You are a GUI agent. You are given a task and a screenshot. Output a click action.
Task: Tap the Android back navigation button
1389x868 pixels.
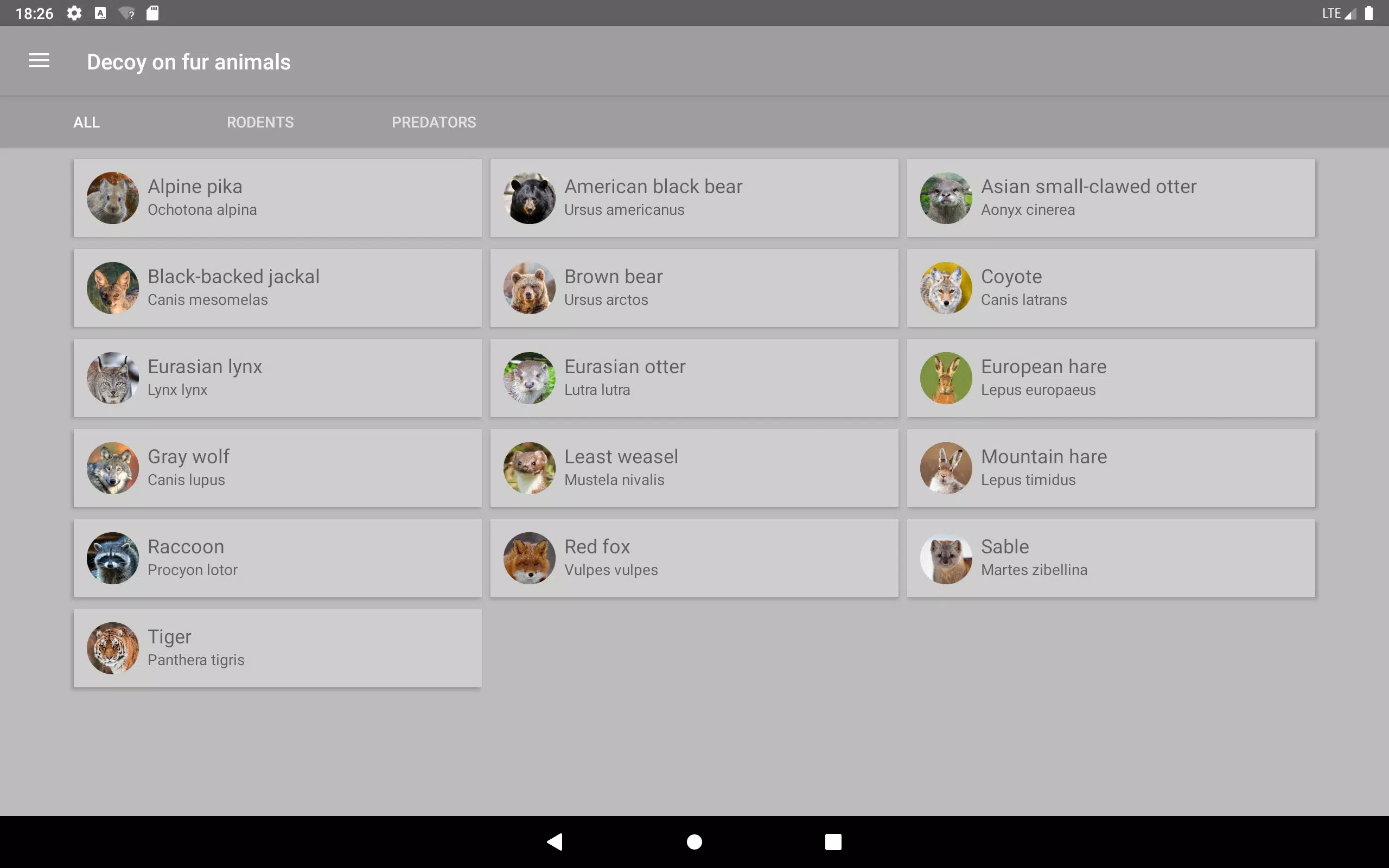tap(555, 841)
